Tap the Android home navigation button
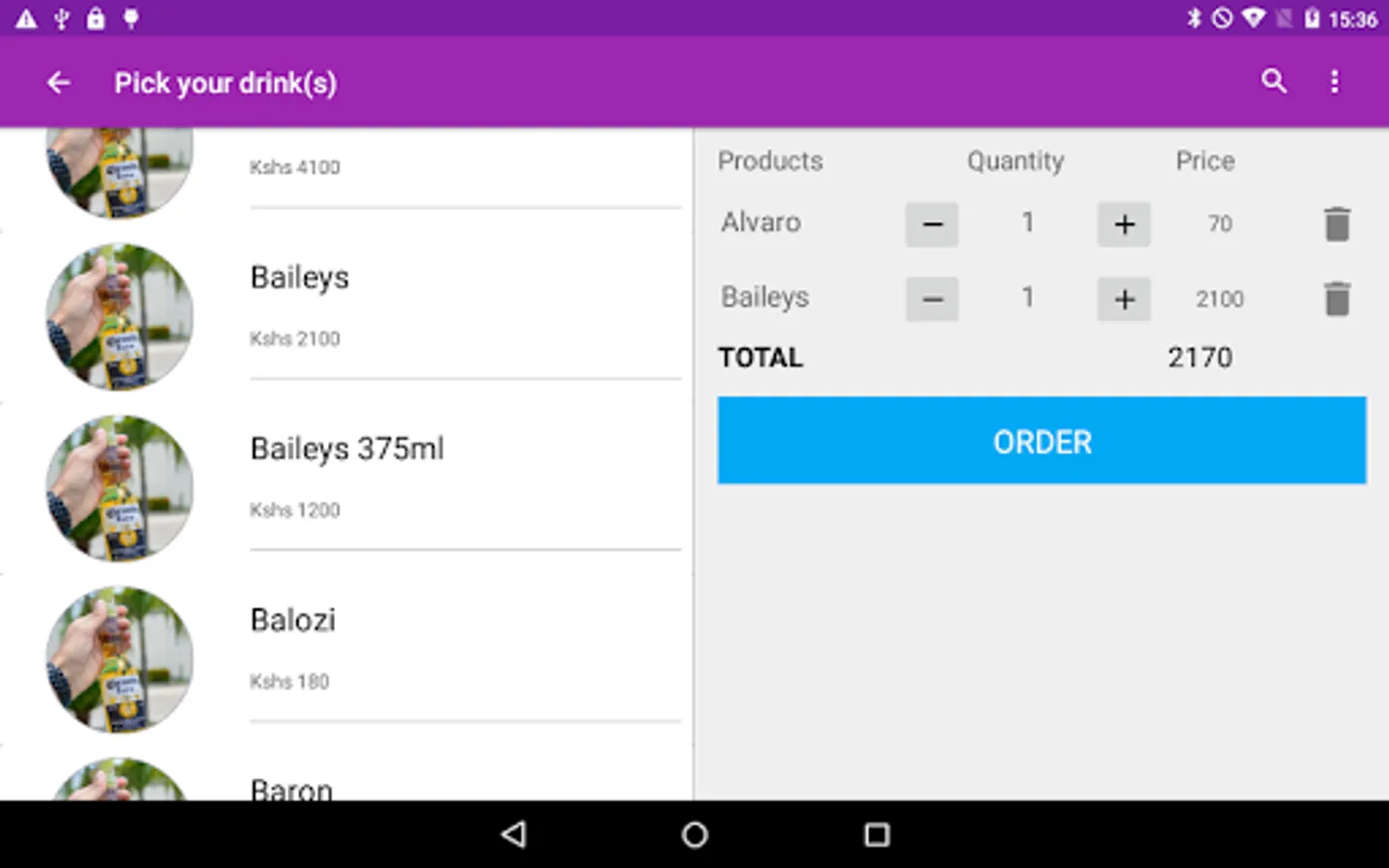Viewport: 1389px width, 868px height. pos(694,834)
